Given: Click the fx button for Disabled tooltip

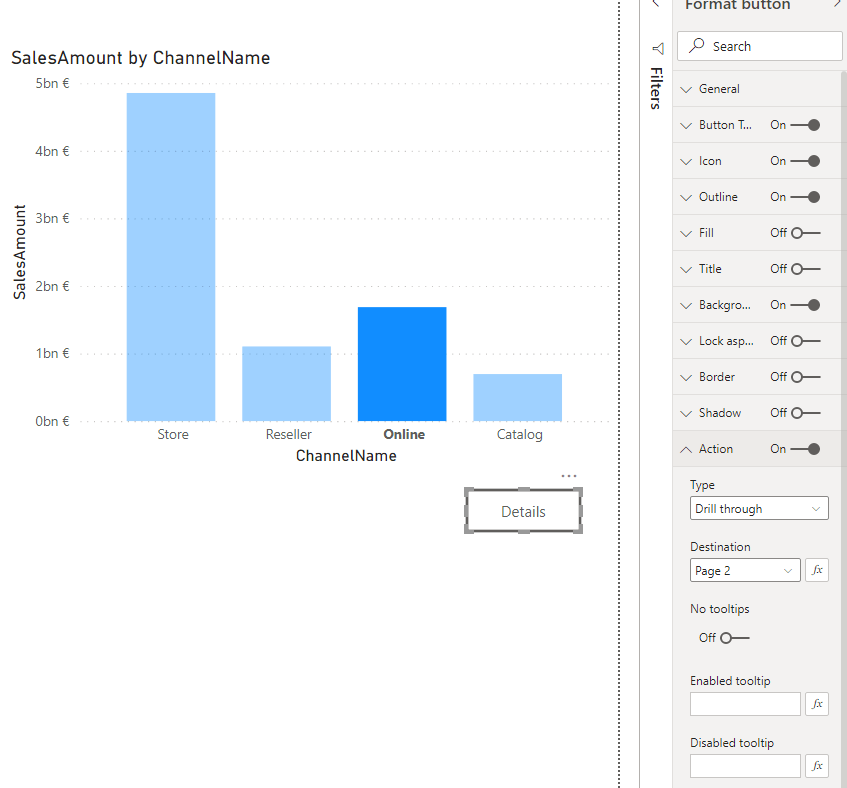Looking at the screenshot, I should [817, 766].
